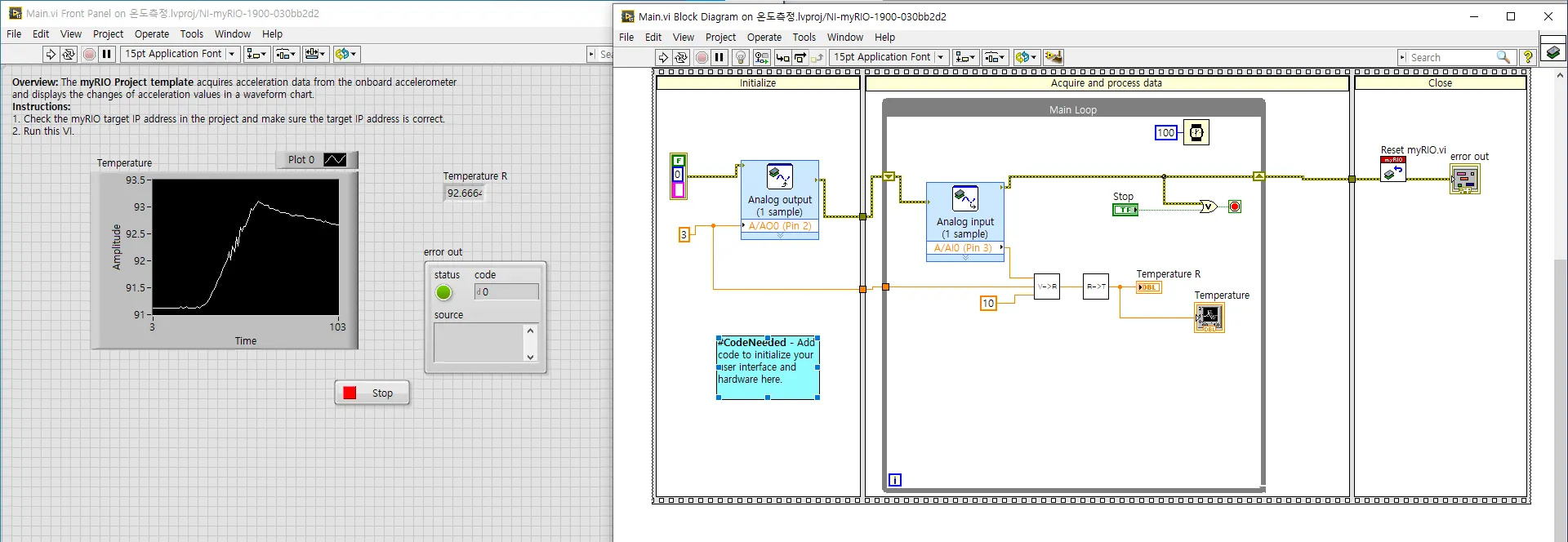This screenshot has width=1568, height=542.
Task: Click Clean Up Diagram broom icon
Action: 1053,57
